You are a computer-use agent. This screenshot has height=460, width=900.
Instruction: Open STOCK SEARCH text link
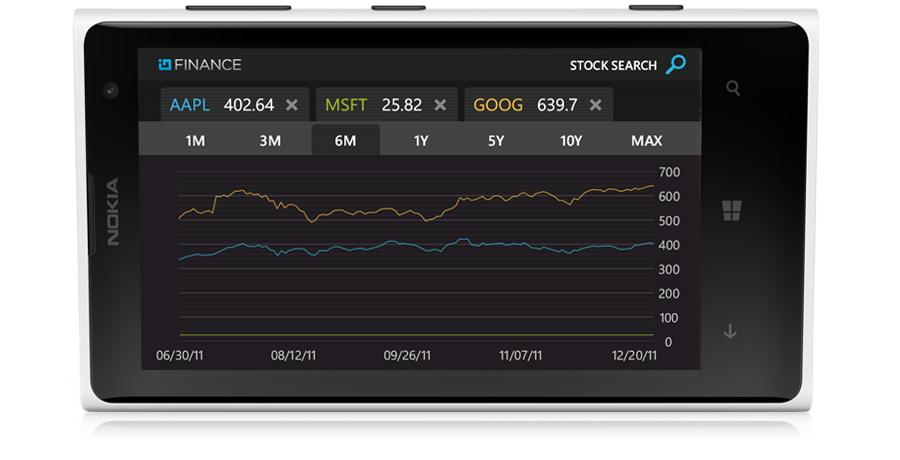[613, 65]
